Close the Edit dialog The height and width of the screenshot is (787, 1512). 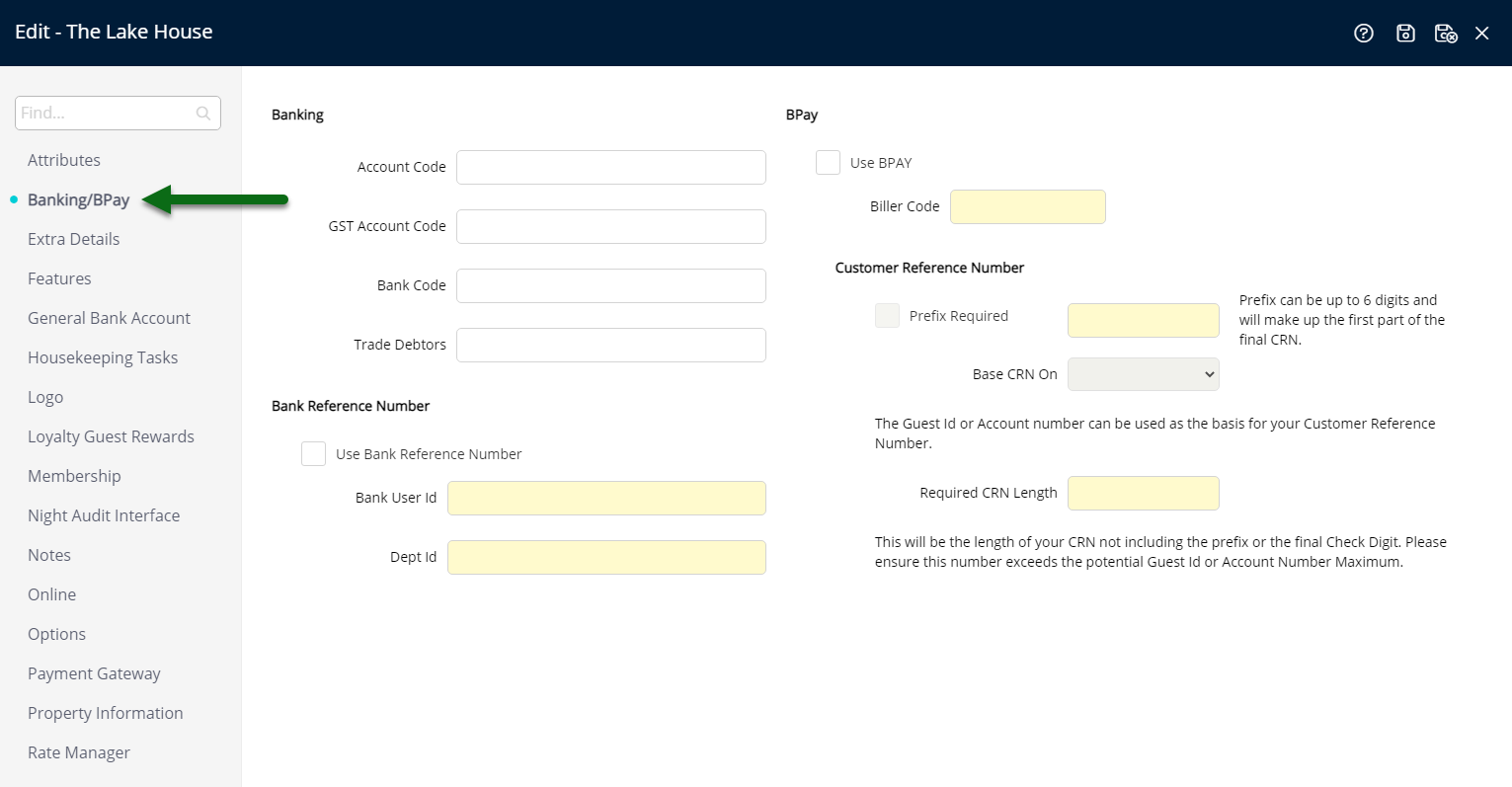pos(1482,34)
